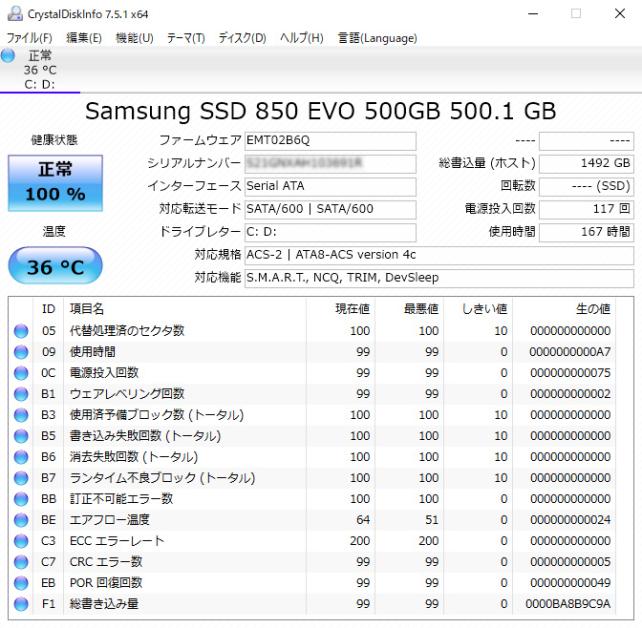Open the ヘルプ(H) menu

click(x=302, y=38)
